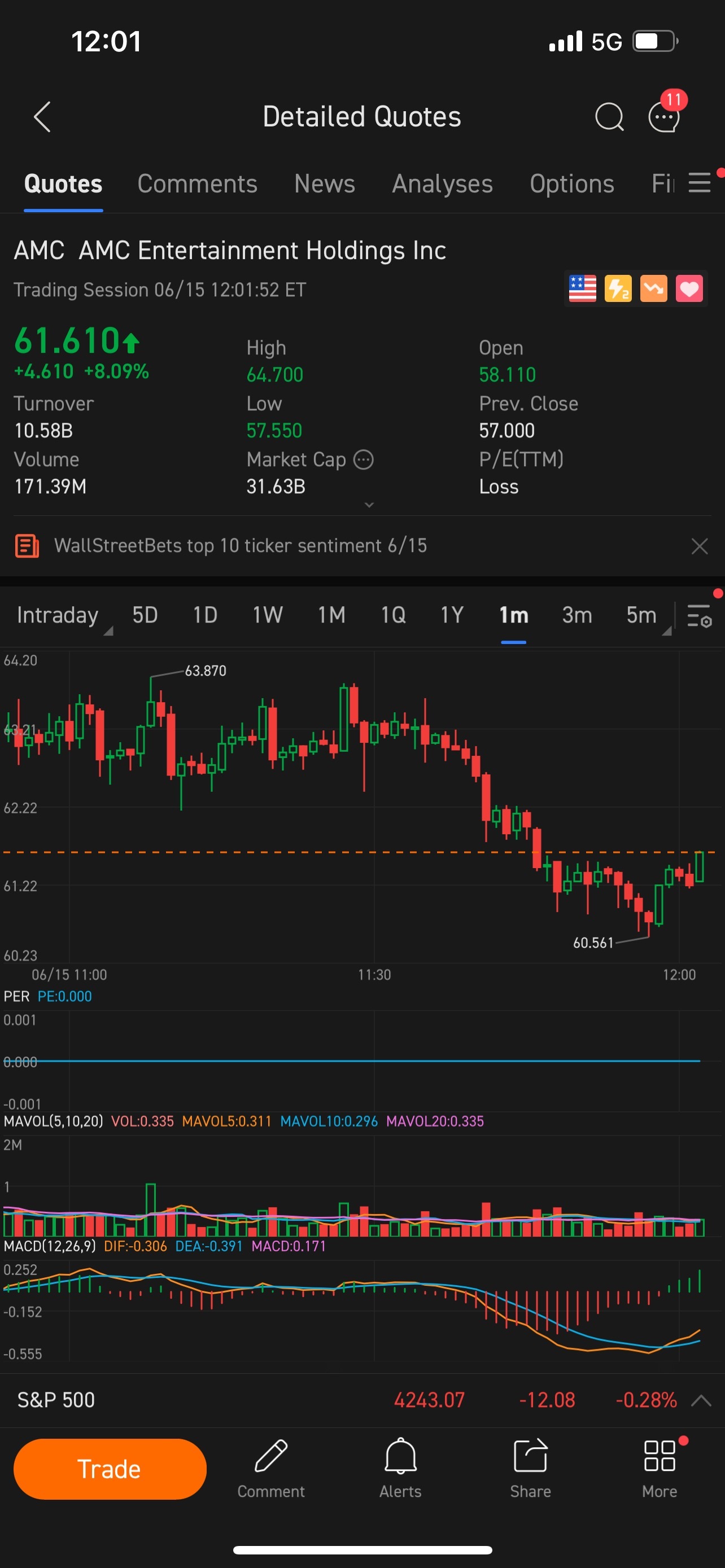Open the orange news document icon

coord(27,546)
